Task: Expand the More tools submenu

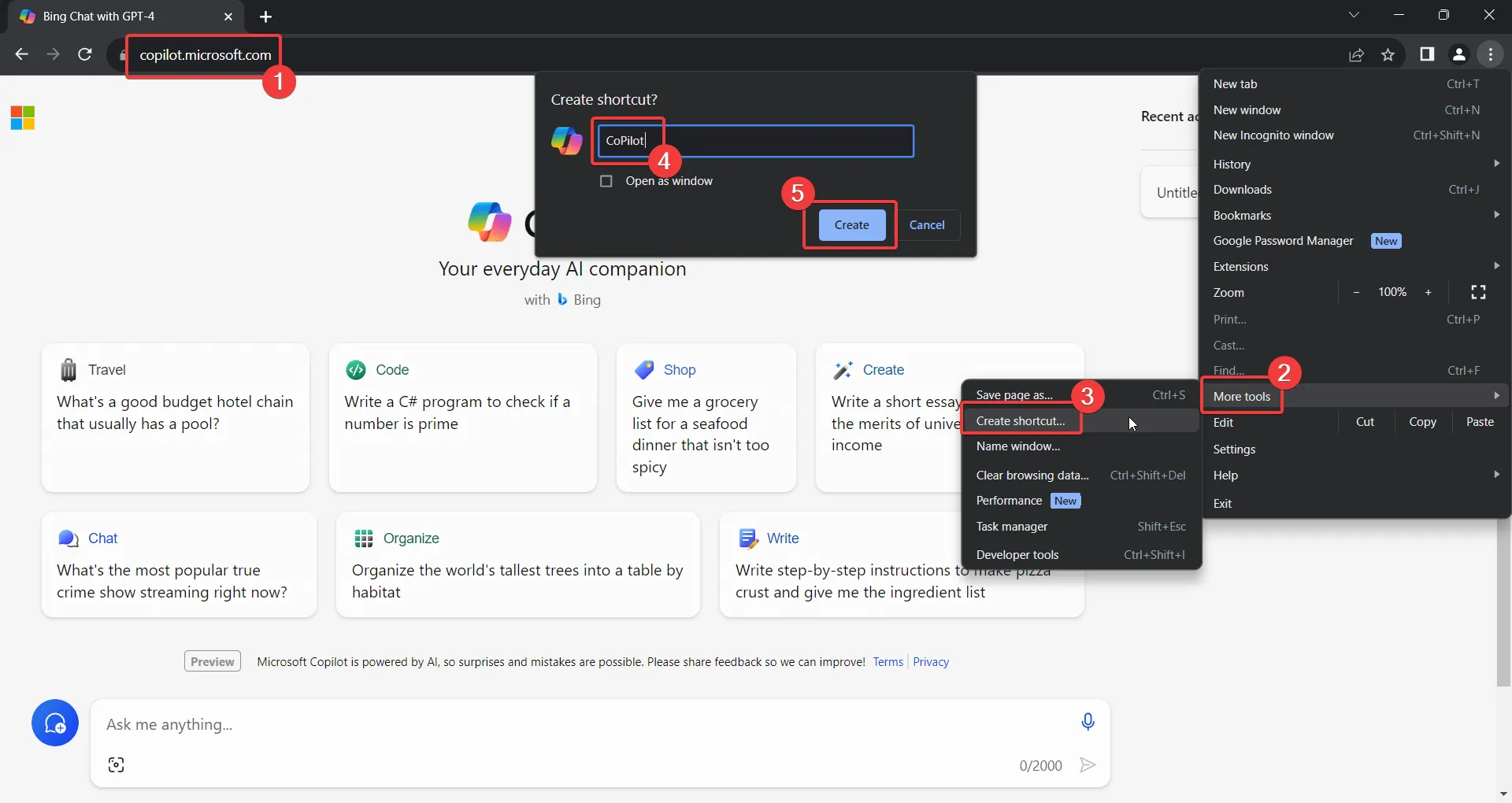Action: [x=1355, y=396]
